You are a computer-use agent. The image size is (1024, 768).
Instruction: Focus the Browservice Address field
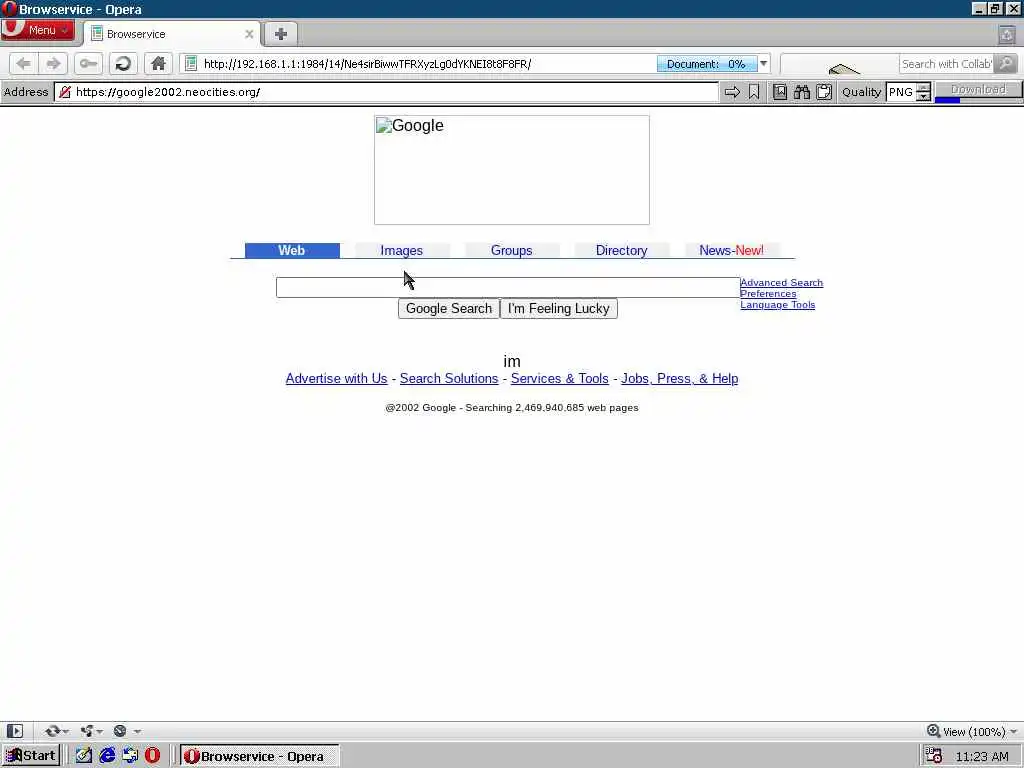(x=387, y=92)
